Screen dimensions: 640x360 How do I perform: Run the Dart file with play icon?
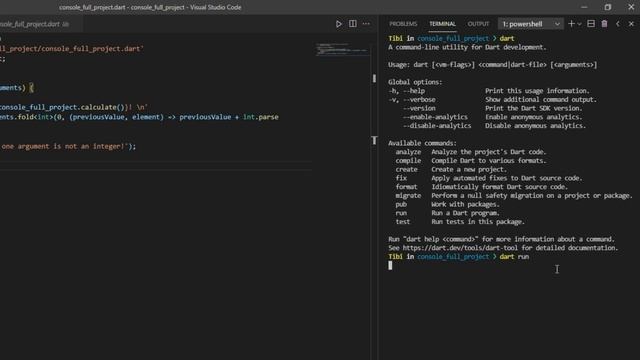pyautogui.click(x=339, y=24)
